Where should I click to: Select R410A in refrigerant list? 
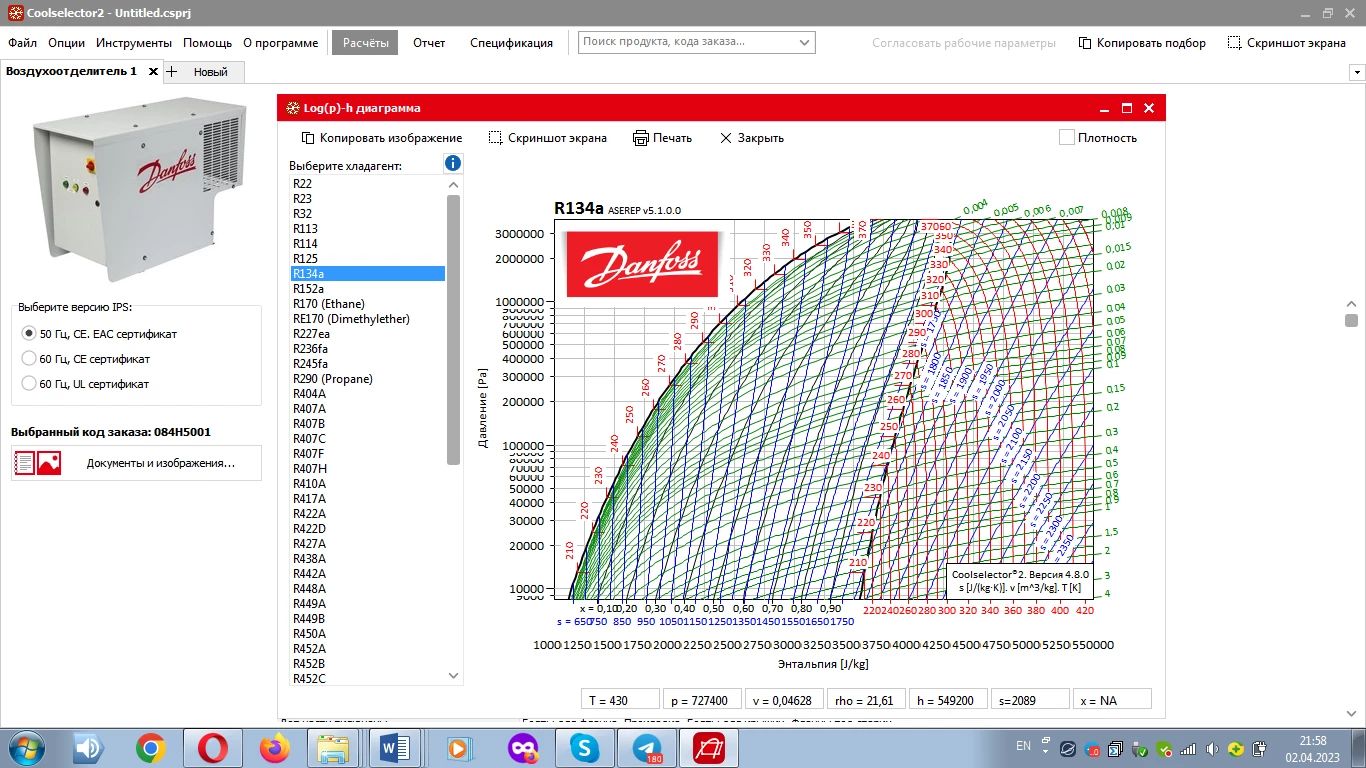click(x=368, y=484)
